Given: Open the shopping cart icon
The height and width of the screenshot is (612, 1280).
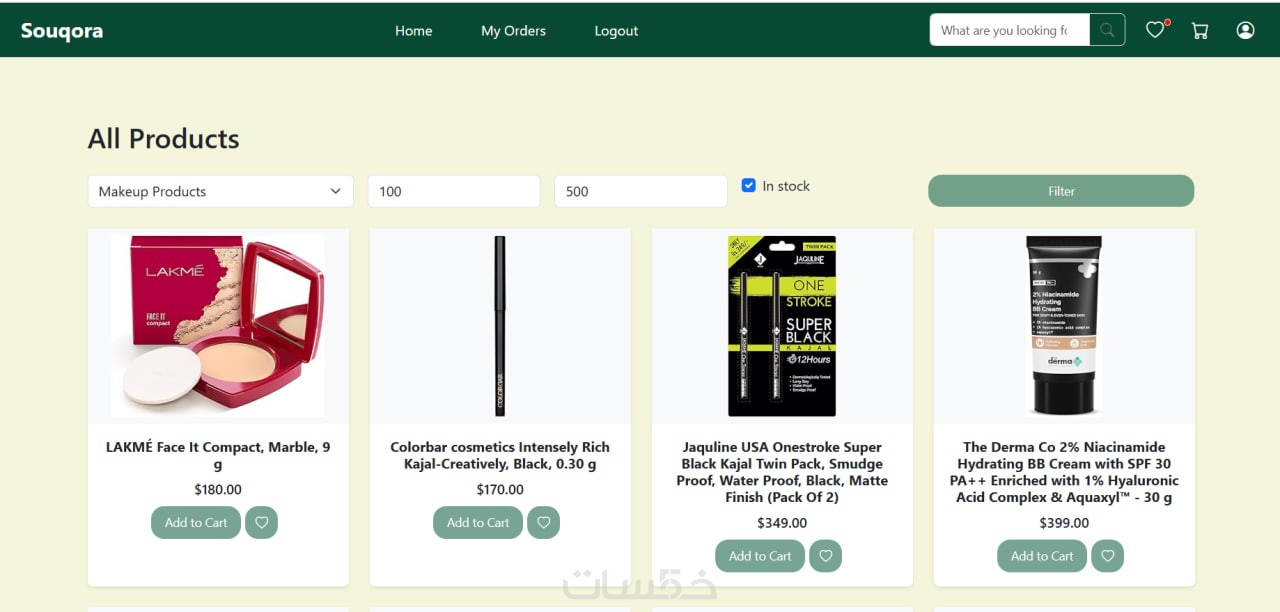Looking at the screenshot, I should [x=1200, y=30].
